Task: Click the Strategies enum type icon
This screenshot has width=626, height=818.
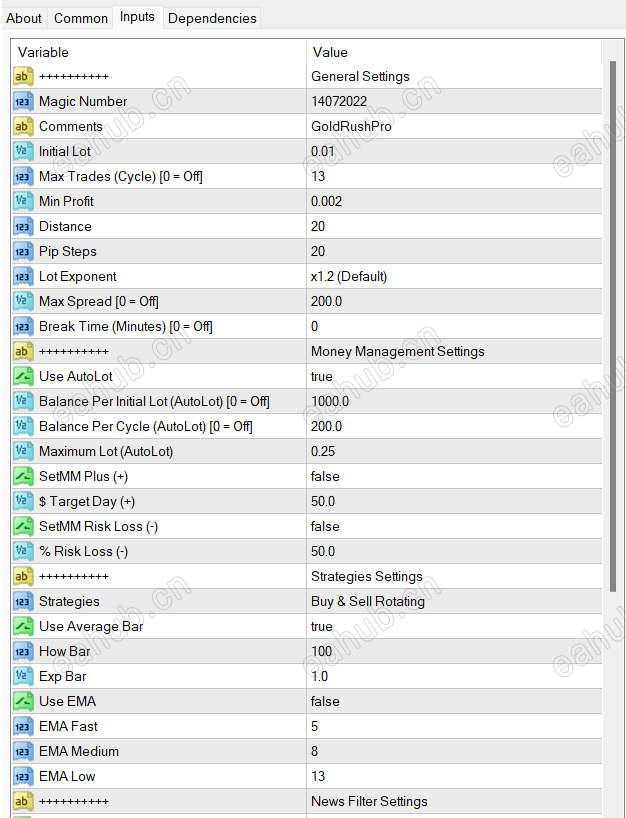Action: tap(23, 601)
